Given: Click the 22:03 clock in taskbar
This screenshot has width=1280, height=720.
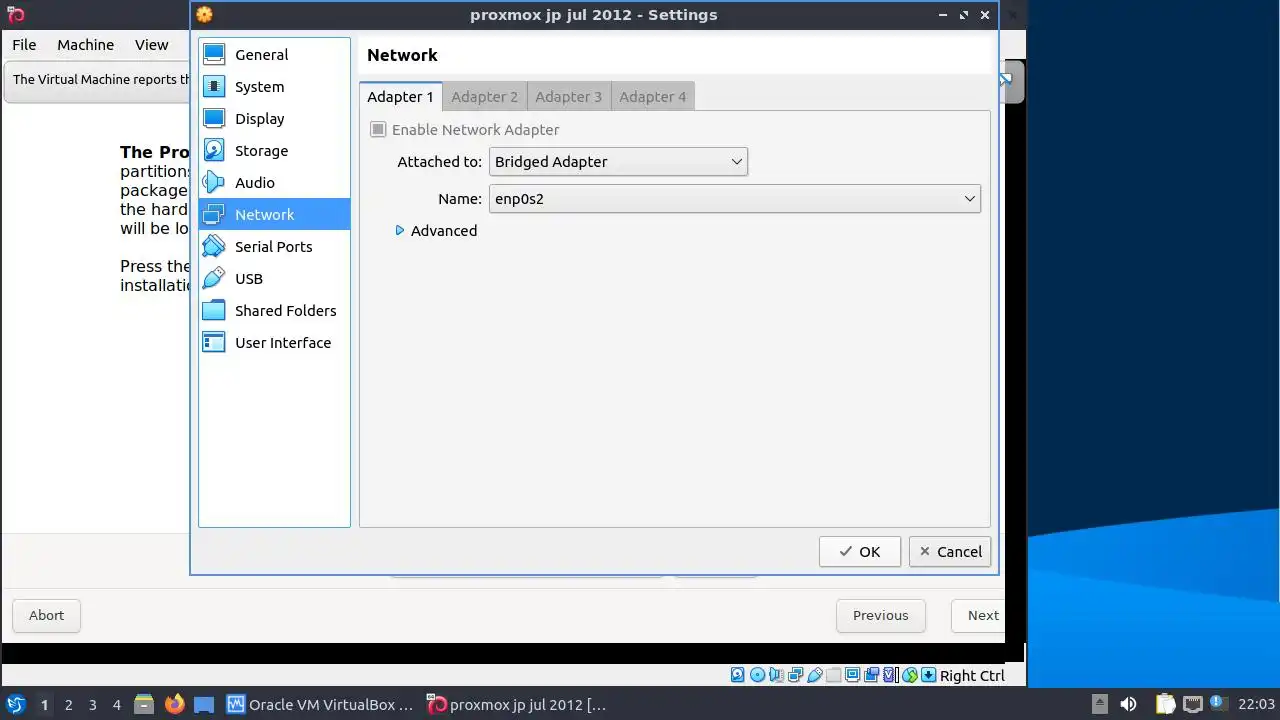Looking at the screenshot, I should (x=1256, y=704).
